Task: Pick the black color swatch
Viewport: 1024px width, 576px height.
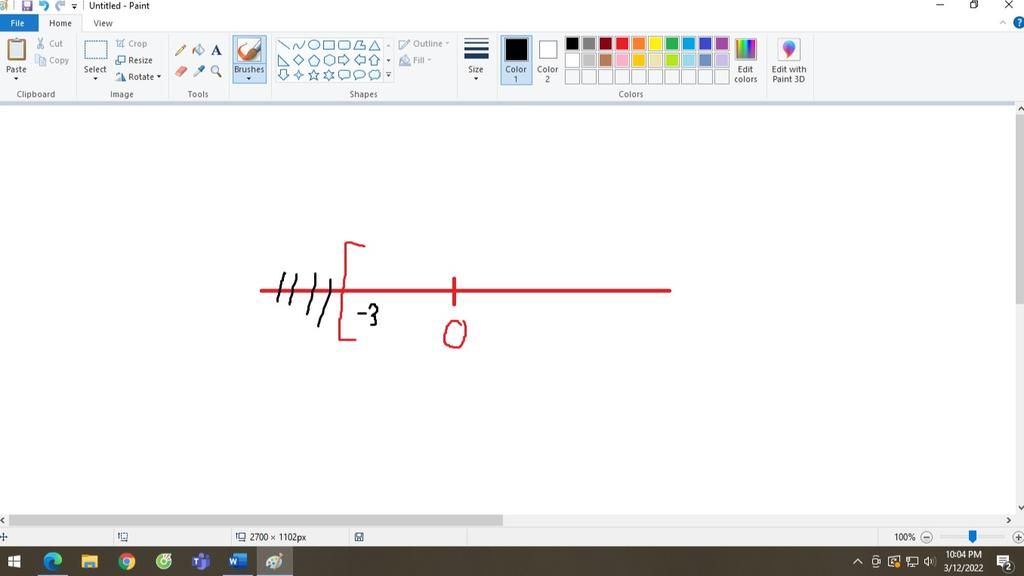Action: (572, 44)
